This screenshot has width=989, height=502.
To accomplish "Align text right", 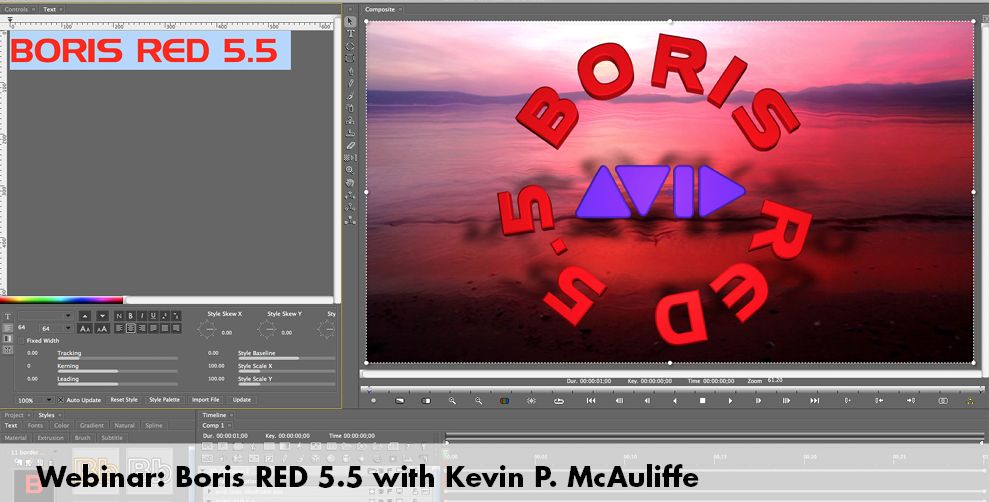I will coord(142,329).
